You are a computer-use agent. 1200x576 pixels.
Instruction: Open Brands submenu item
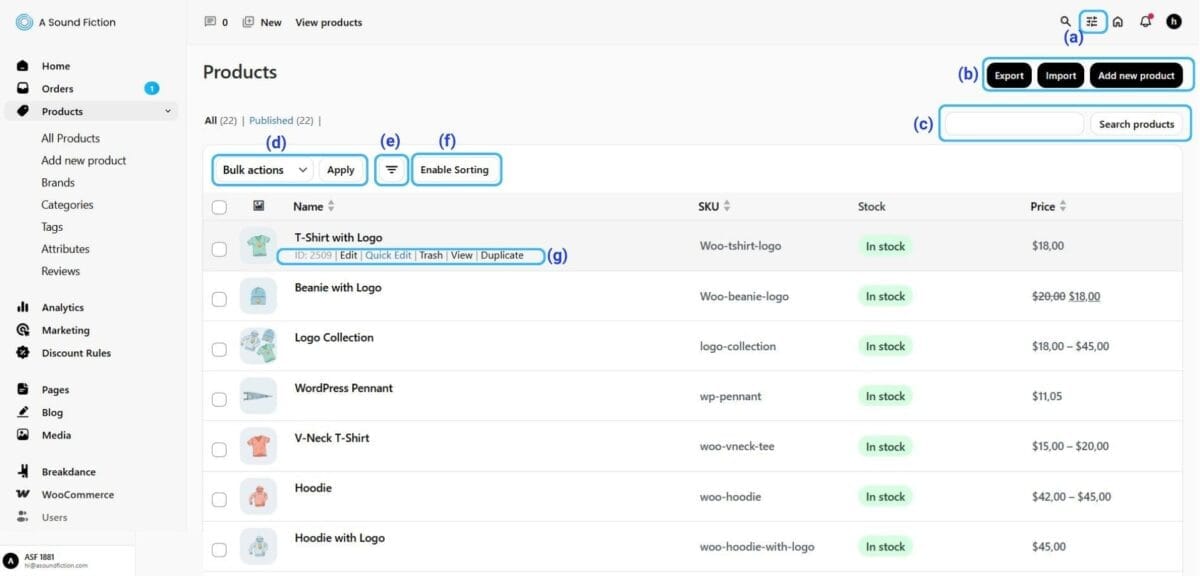(x=58, y=182)
